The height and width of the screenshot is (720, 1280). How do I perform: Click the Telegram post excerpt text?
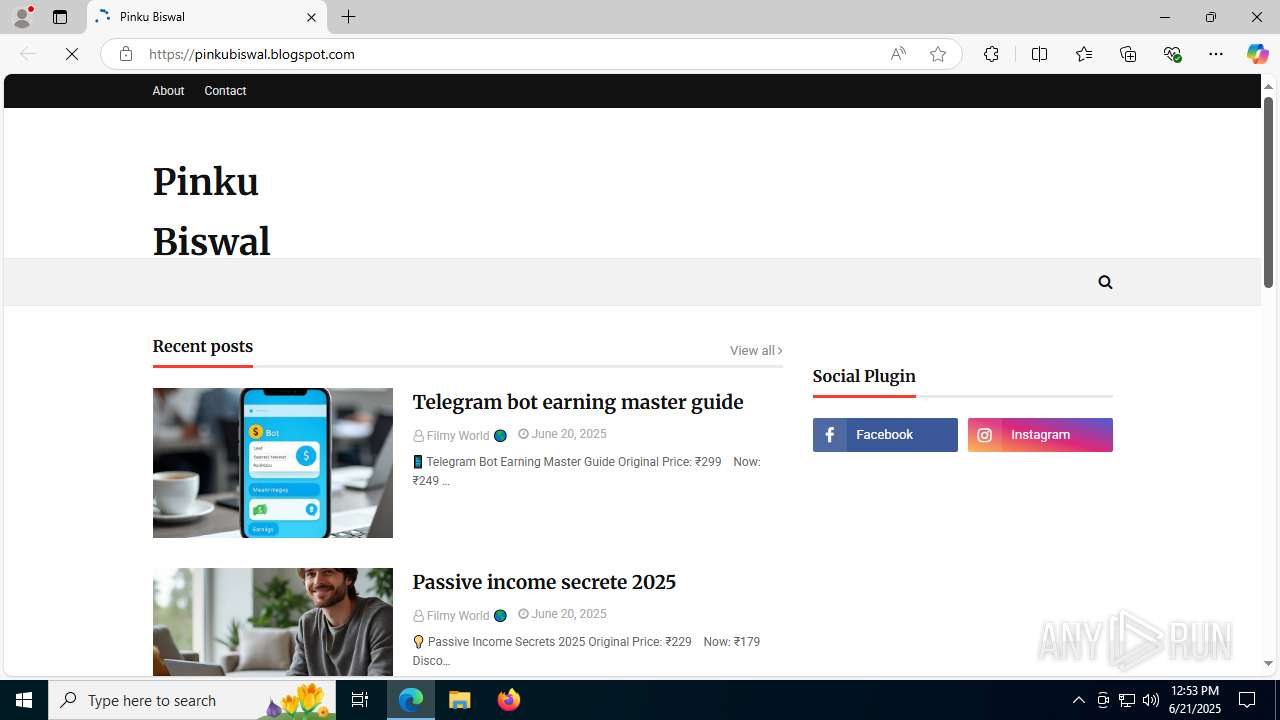587,471
